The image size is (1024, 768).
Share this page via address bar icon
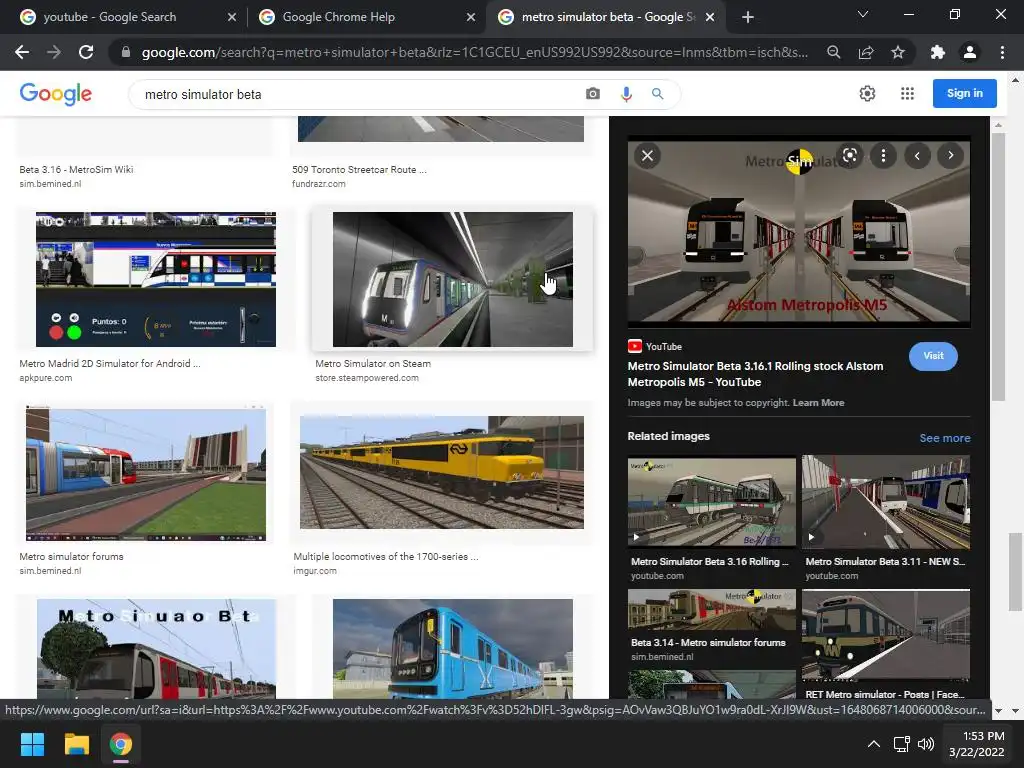(x=866, y=52)
